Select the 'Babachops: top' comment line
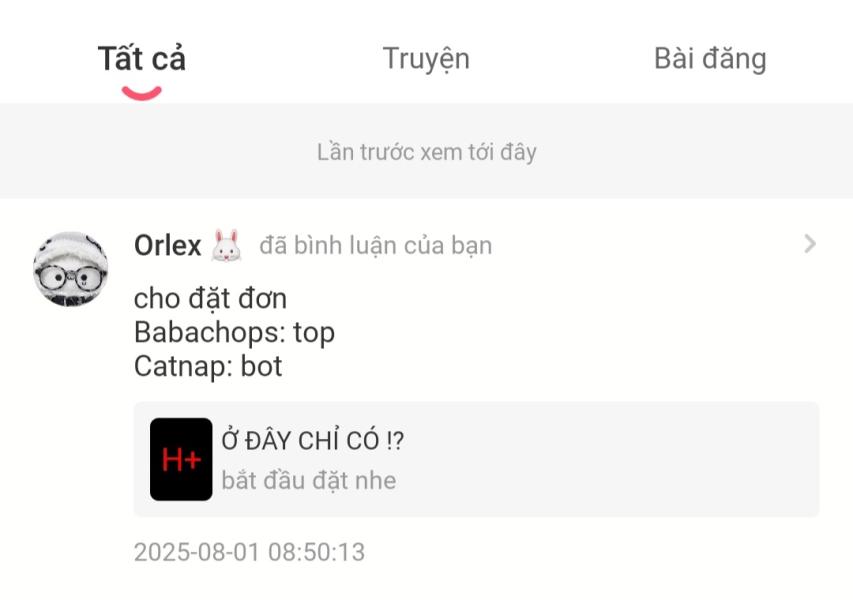Viewport: 853px width, 600px height. click(x=234, y=332)
